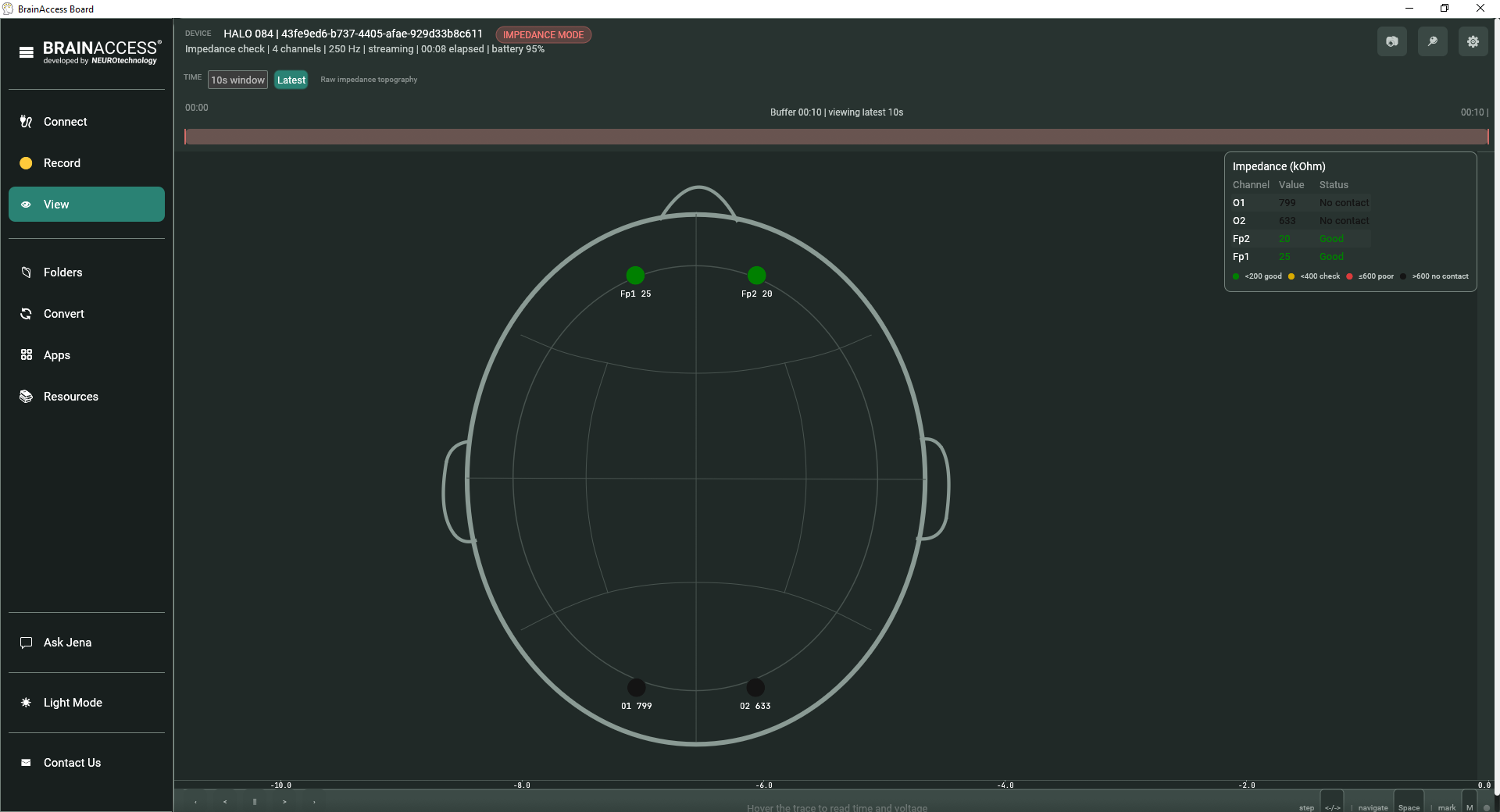
Task: Take a screenshot with the camera icon
Action: pos(1392,41)
